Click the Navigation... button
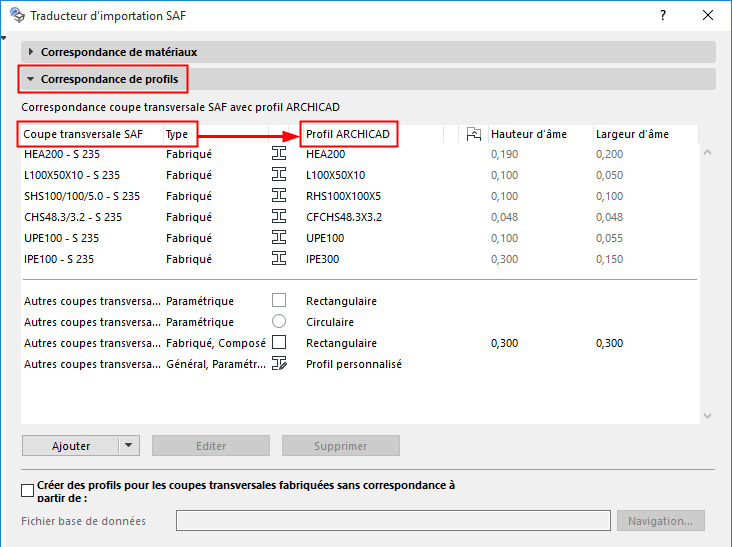The width and height of the screenshot is (732, 547). coord(661,520)
